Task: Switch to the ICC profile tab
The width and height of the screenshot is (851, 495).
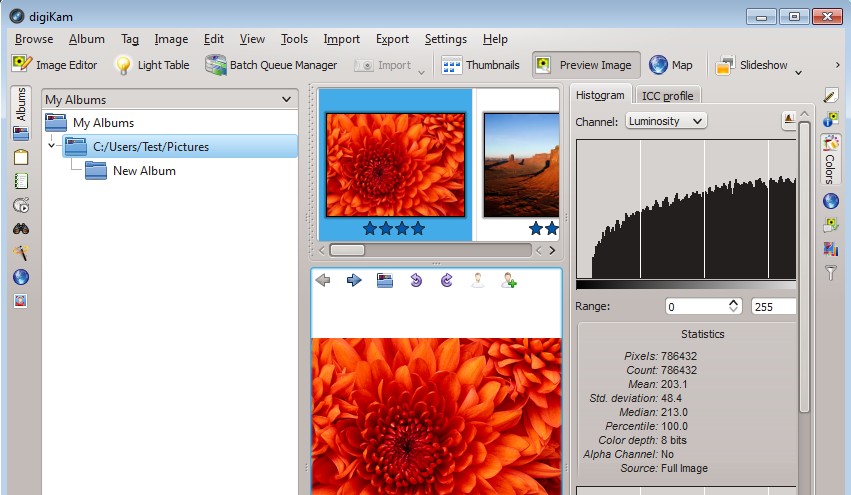Action: (x=668, y=96)
